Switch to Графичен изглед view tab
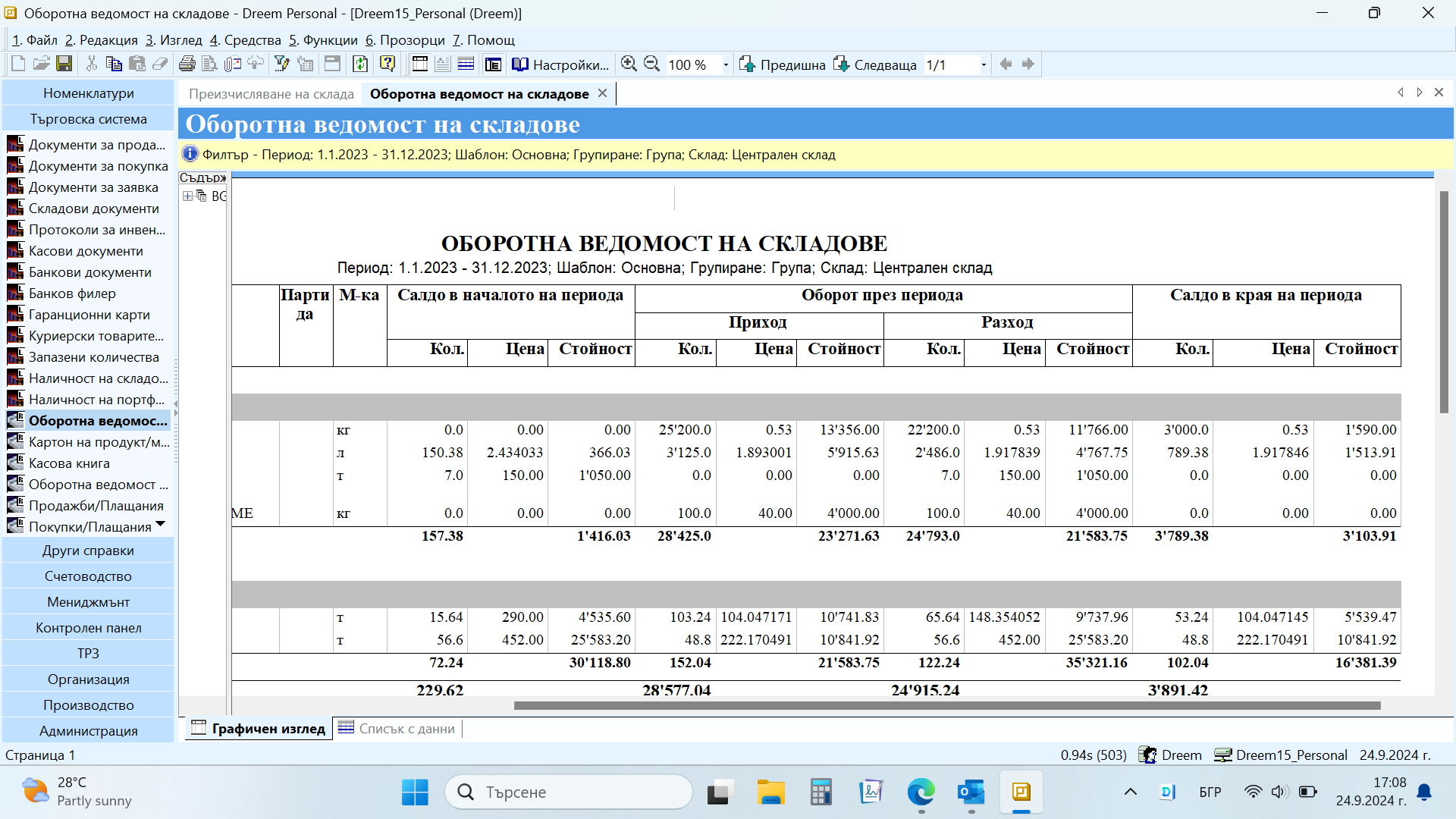The image size is (1456, 819). 259,729
